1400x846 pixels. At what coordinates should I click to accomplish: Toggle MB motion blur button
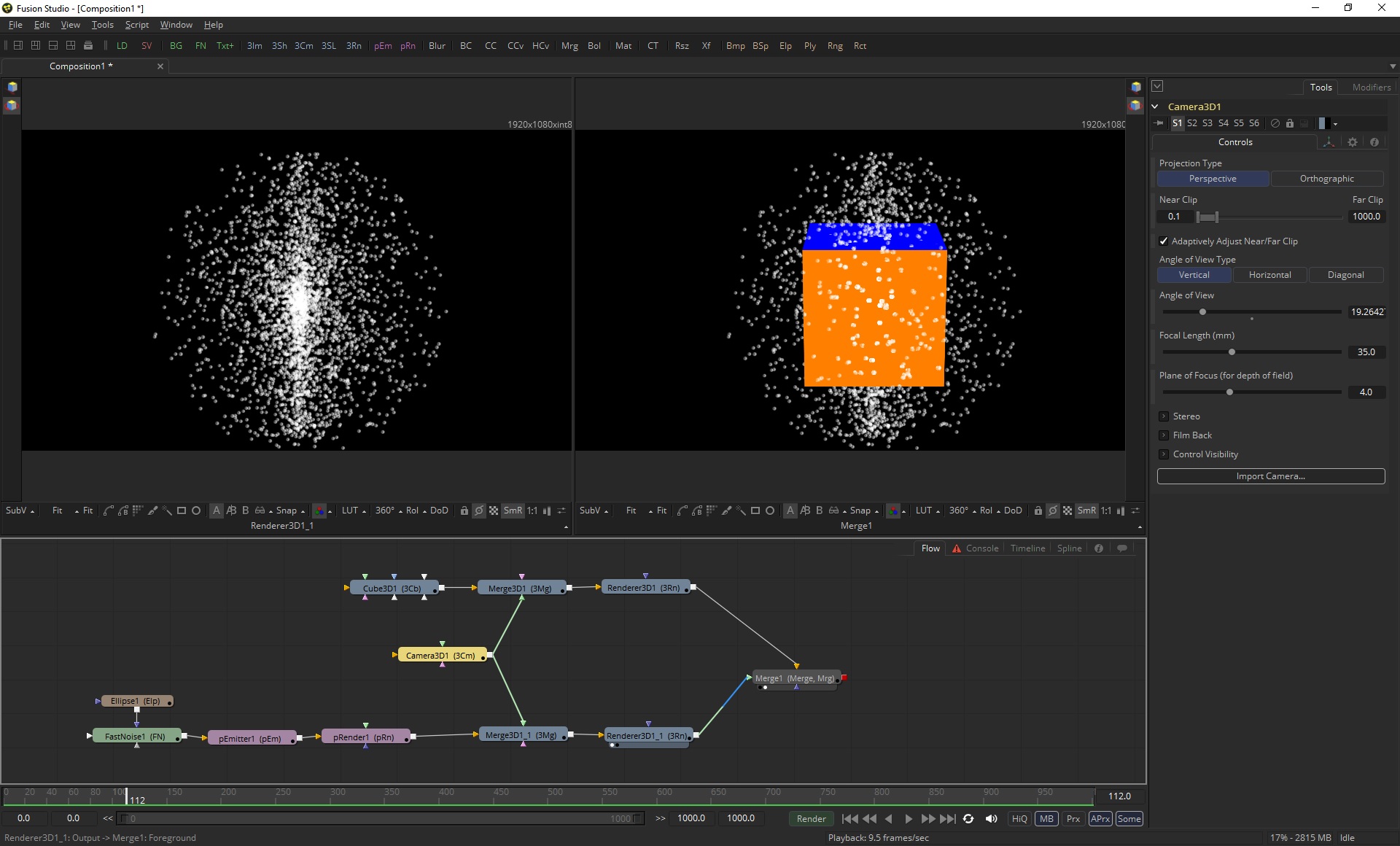click(x=1046, y=819)
